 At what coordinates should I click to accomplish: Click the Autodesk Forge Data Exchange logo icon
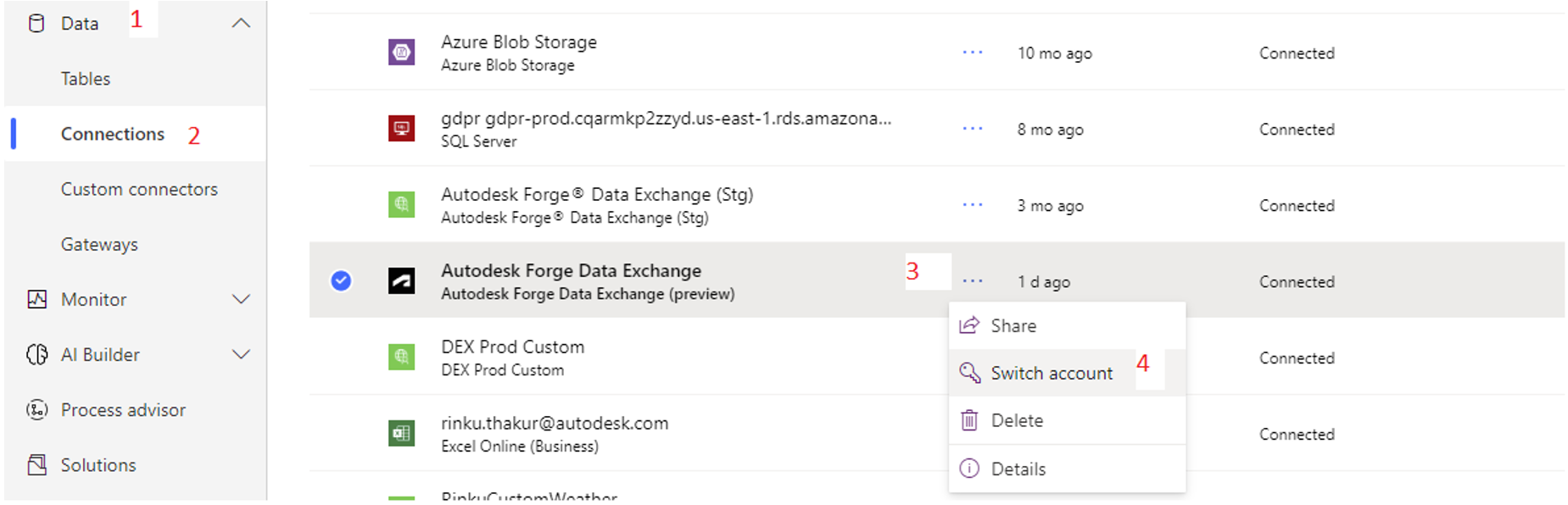[401, 280]
